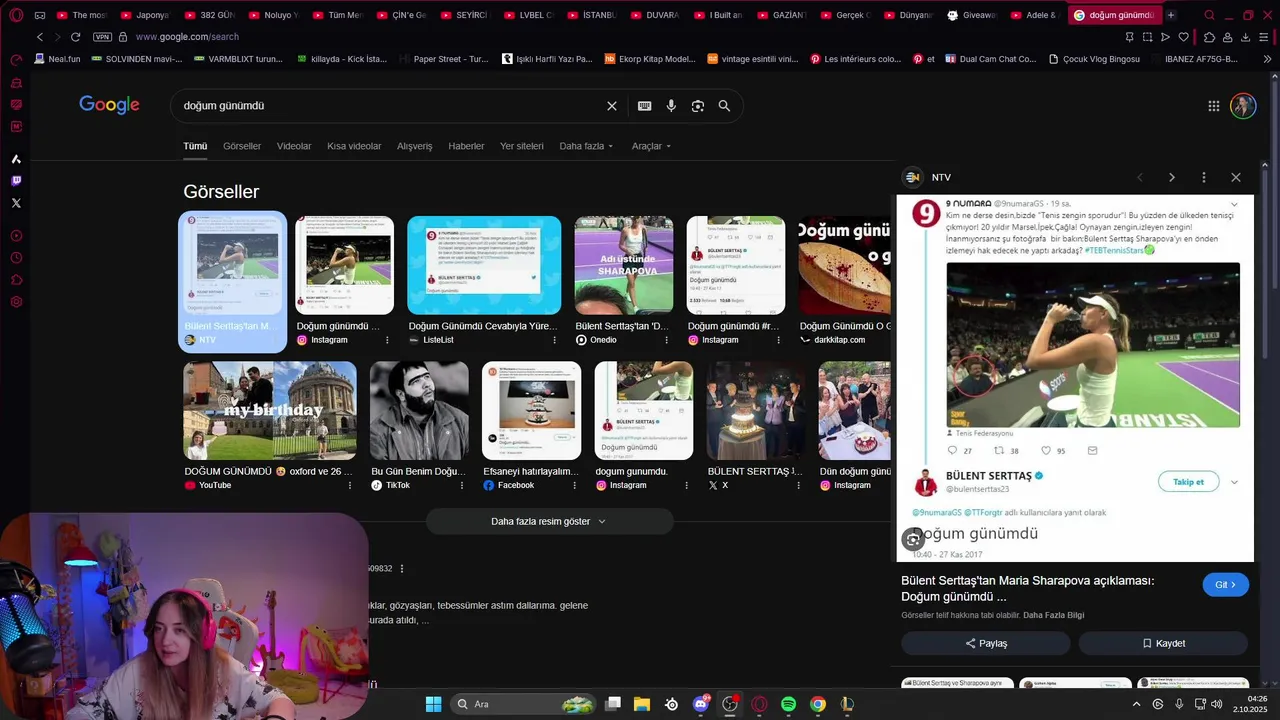Expand the Daha fazla search filter dropdown

(x=586, y=146)
